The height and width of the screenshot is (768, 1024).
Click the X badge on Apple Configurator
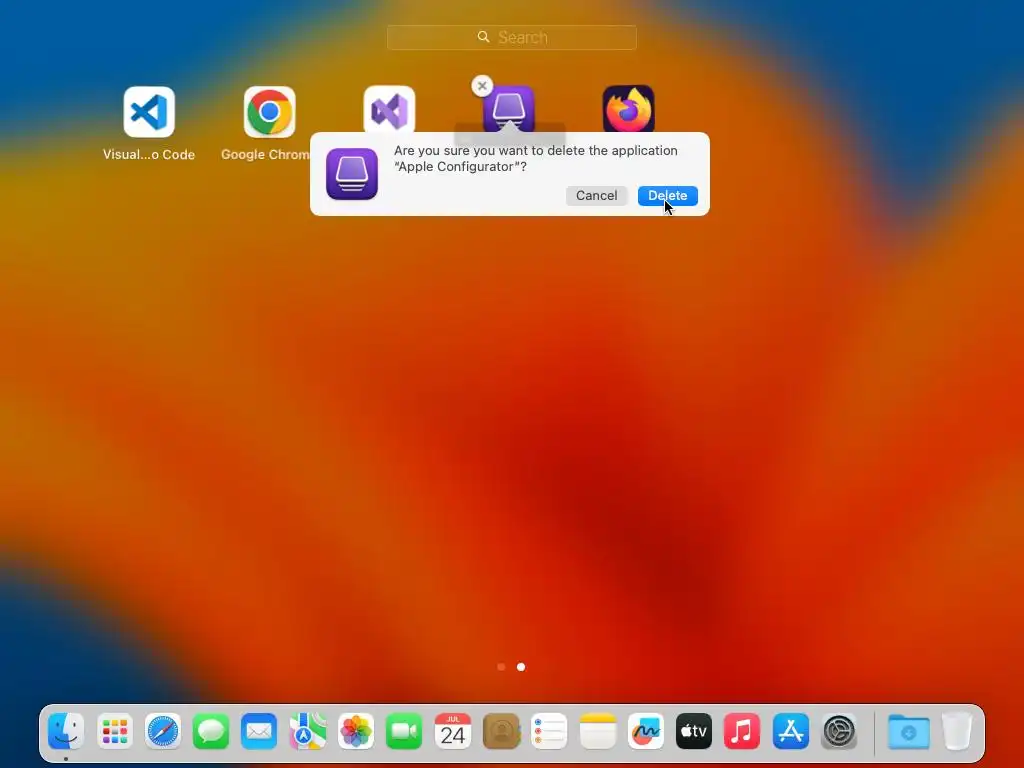coord(482,86)
